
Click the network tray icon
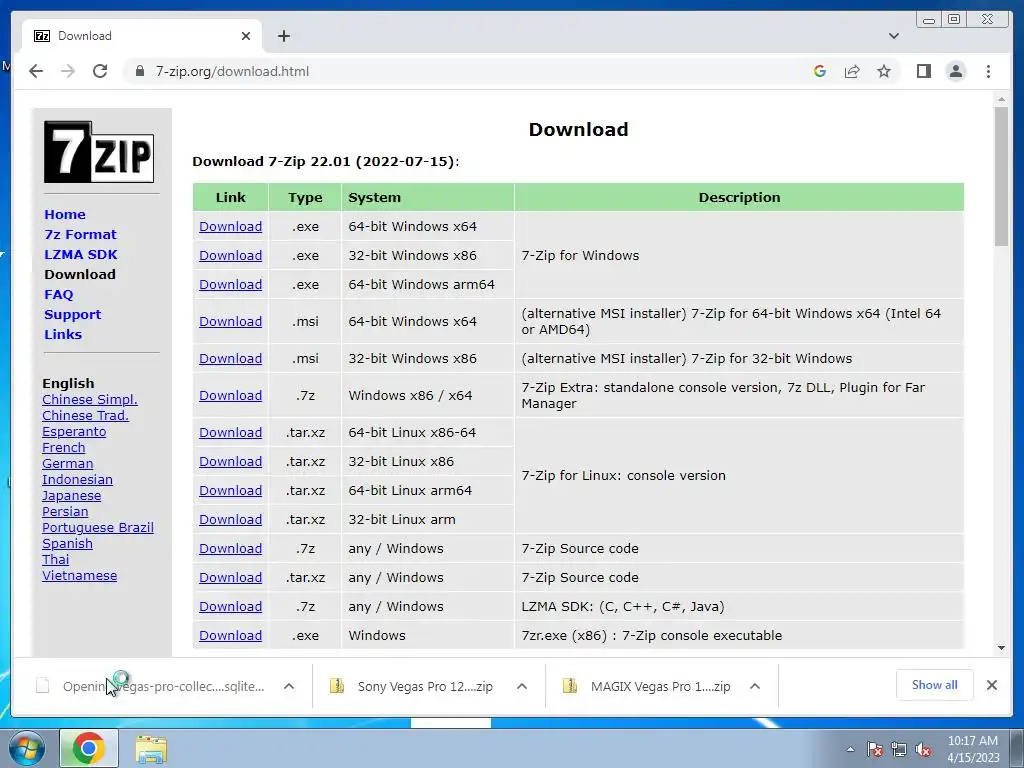899,749
